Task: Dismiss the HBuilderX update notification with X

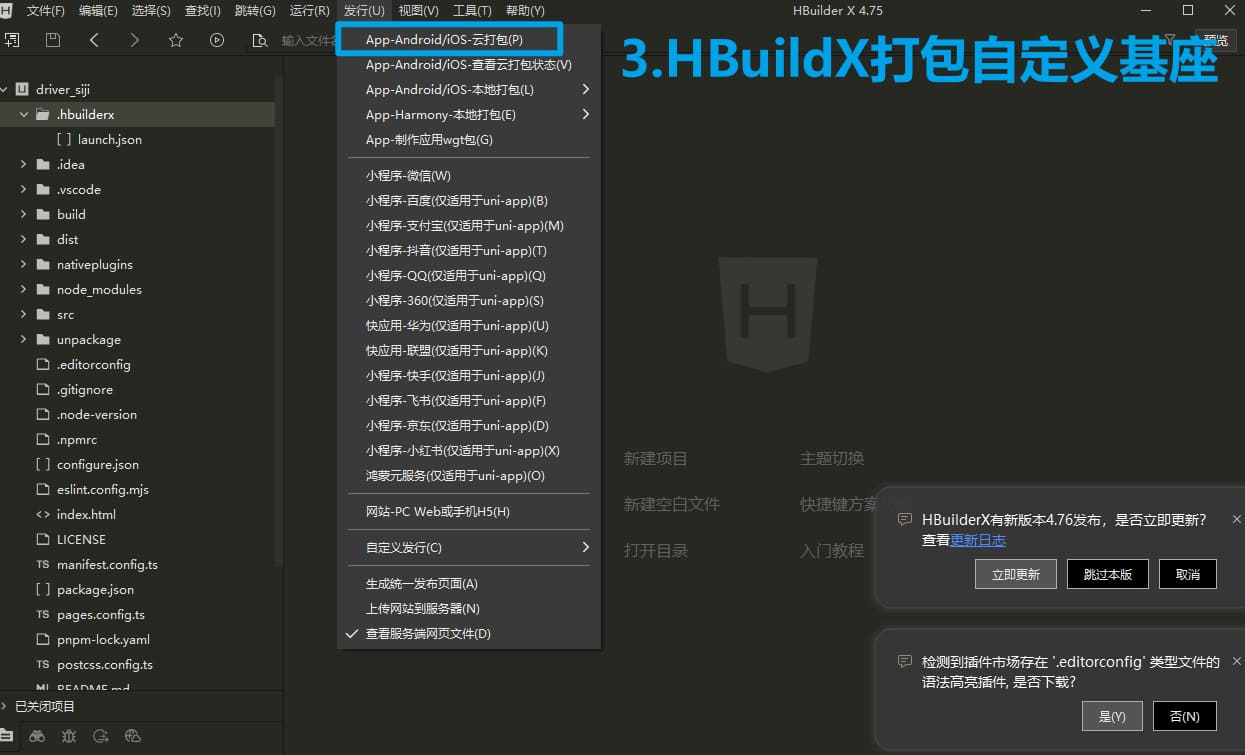Action: [x=1237, y=519]
